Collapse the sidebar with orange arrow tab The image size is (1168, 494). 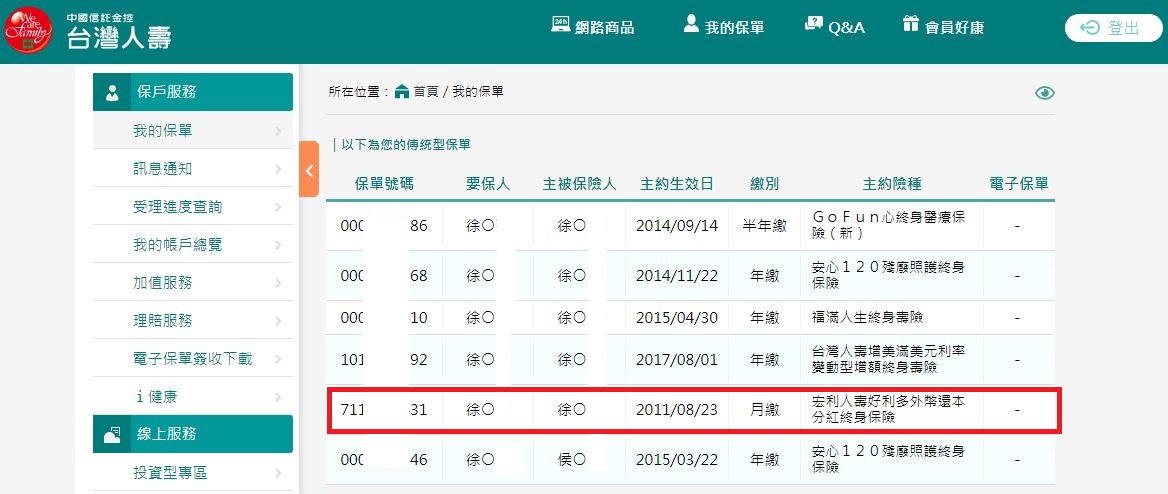coord(309,169)
